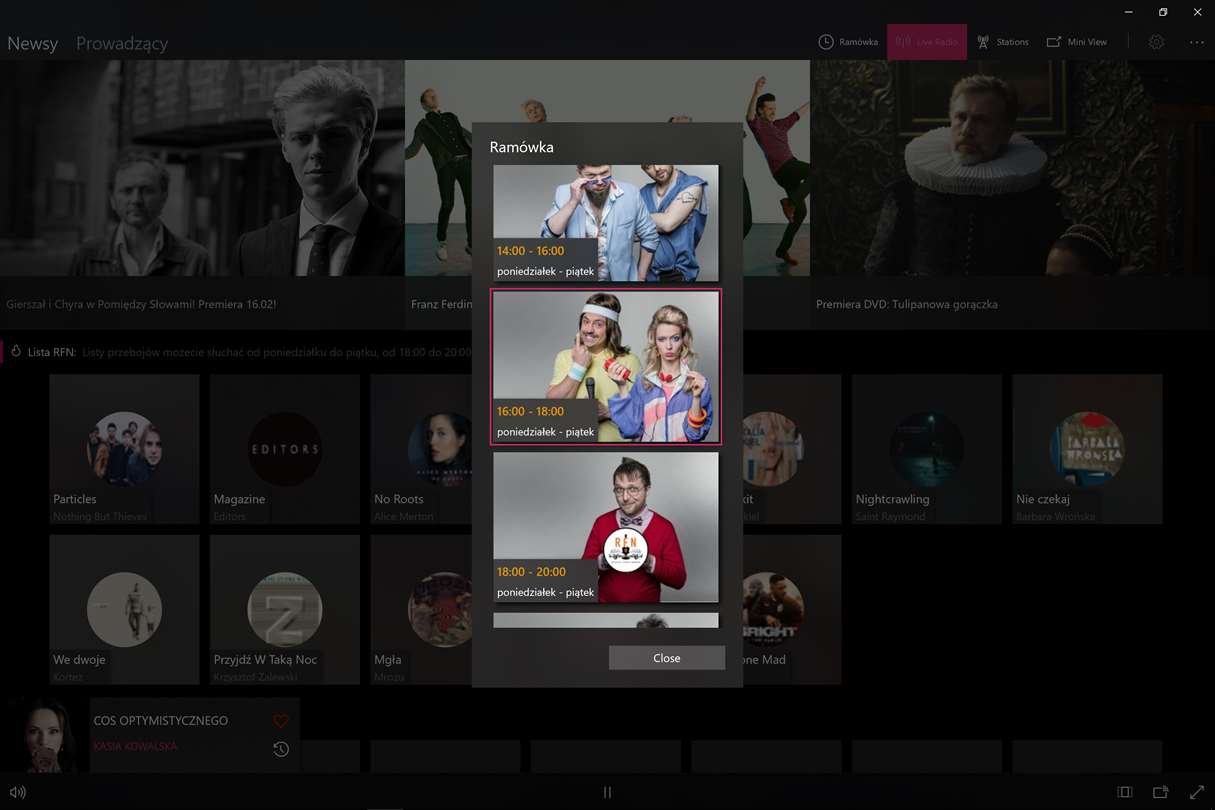Viewport: 1215px width, 810px height.
Task: Open the Franz Ferdinand news tile
Action: click(438, 195)
